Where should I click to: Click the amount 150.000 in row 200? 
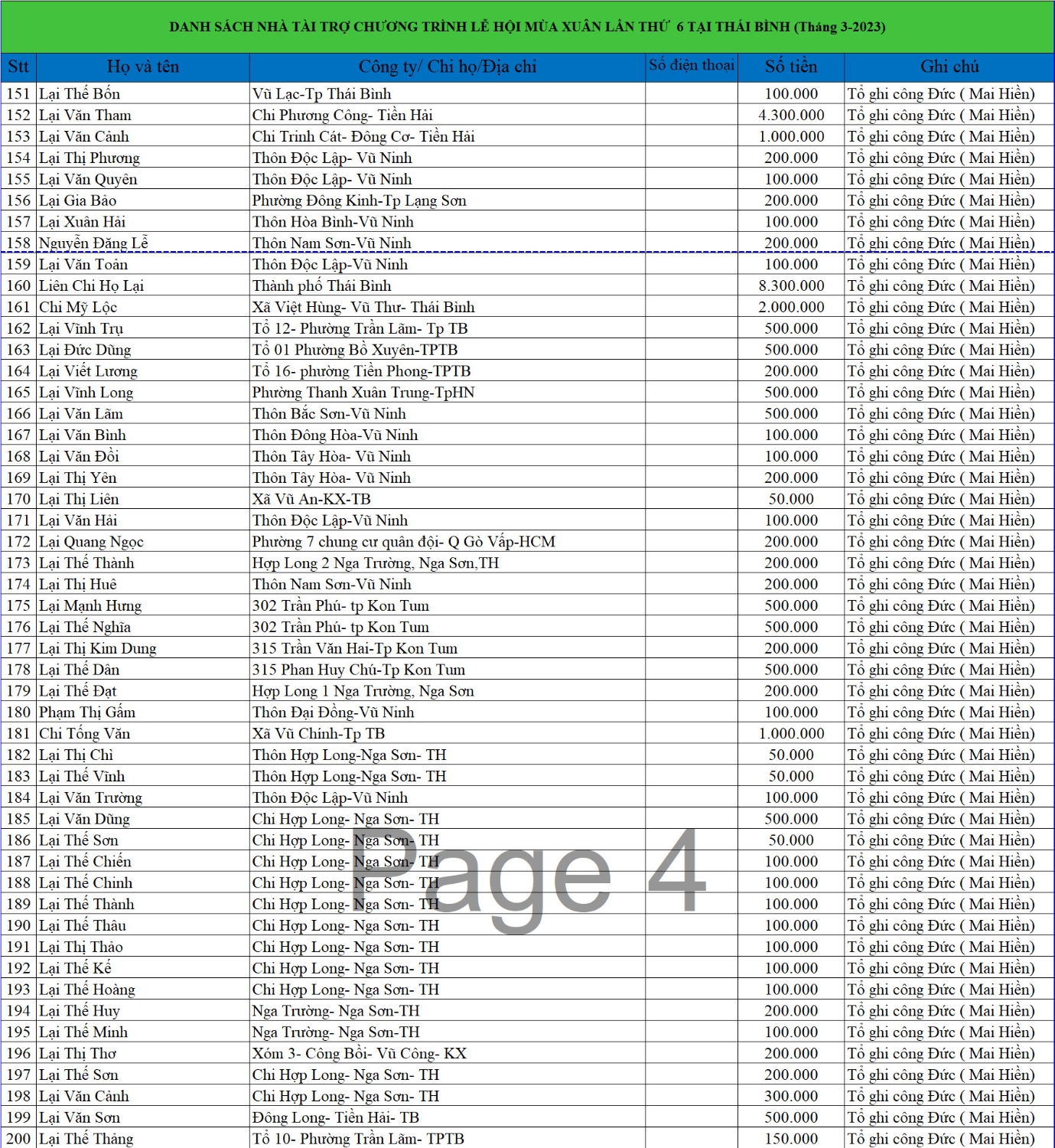791,1140
